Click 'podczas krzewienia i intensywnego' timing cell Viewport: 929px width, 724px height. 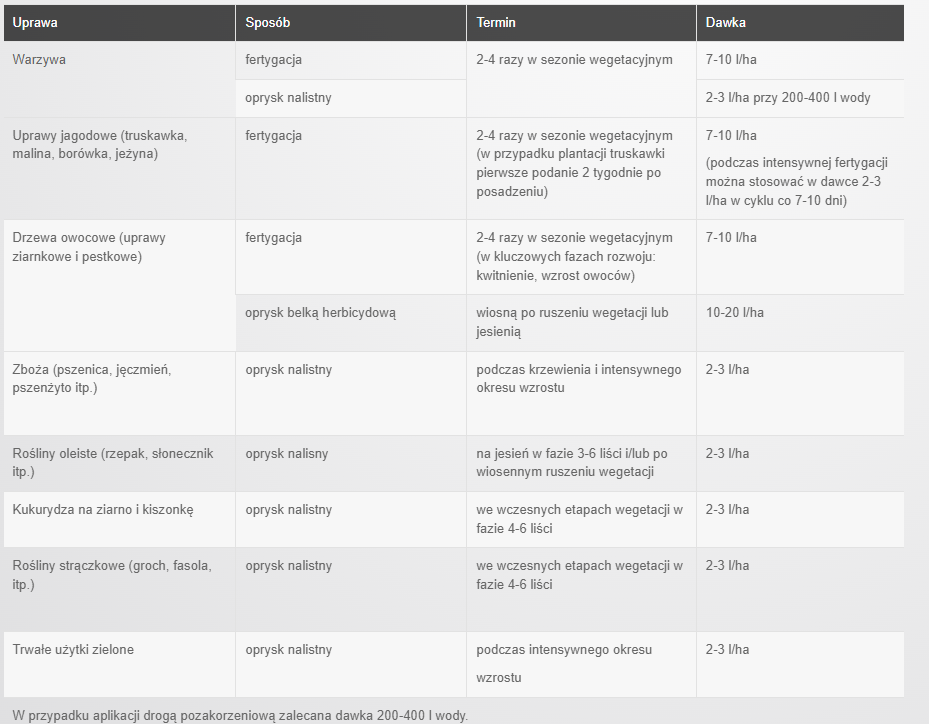(x=581, y=393)
